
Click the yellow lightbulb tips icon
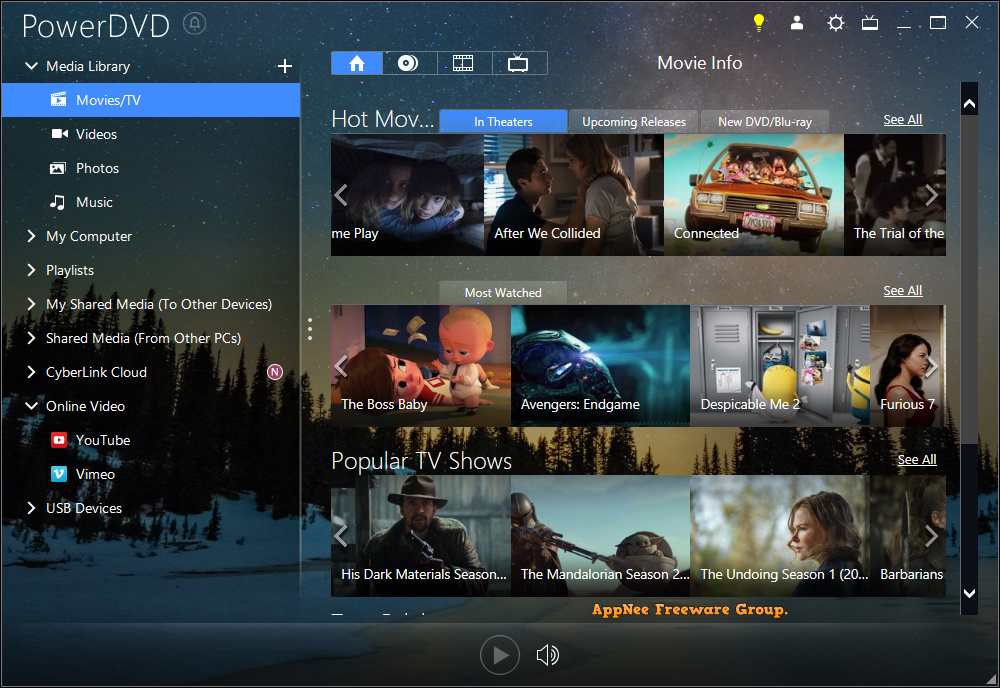758,23
